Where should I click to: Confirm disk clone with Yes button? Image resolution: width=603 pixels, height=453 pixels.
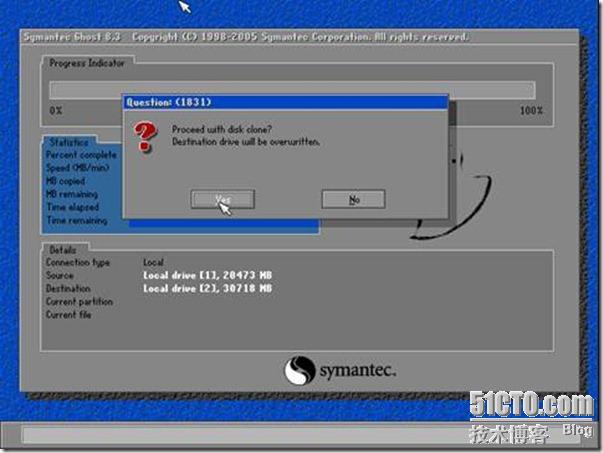click(x=223, y=199)
